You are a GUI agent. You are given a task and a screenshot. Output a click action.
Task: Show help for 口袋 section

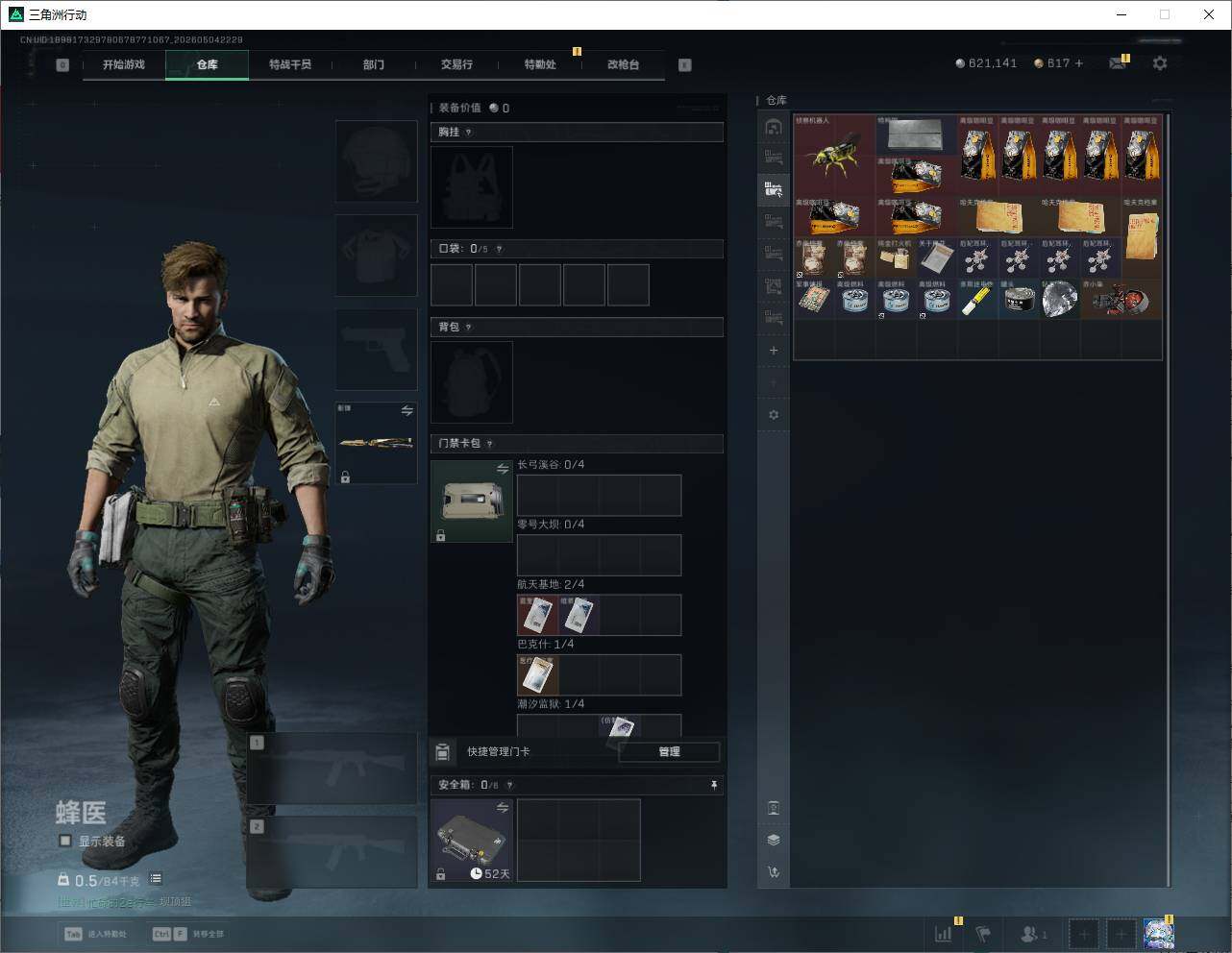pyautogui.click(x=499, y=249)
